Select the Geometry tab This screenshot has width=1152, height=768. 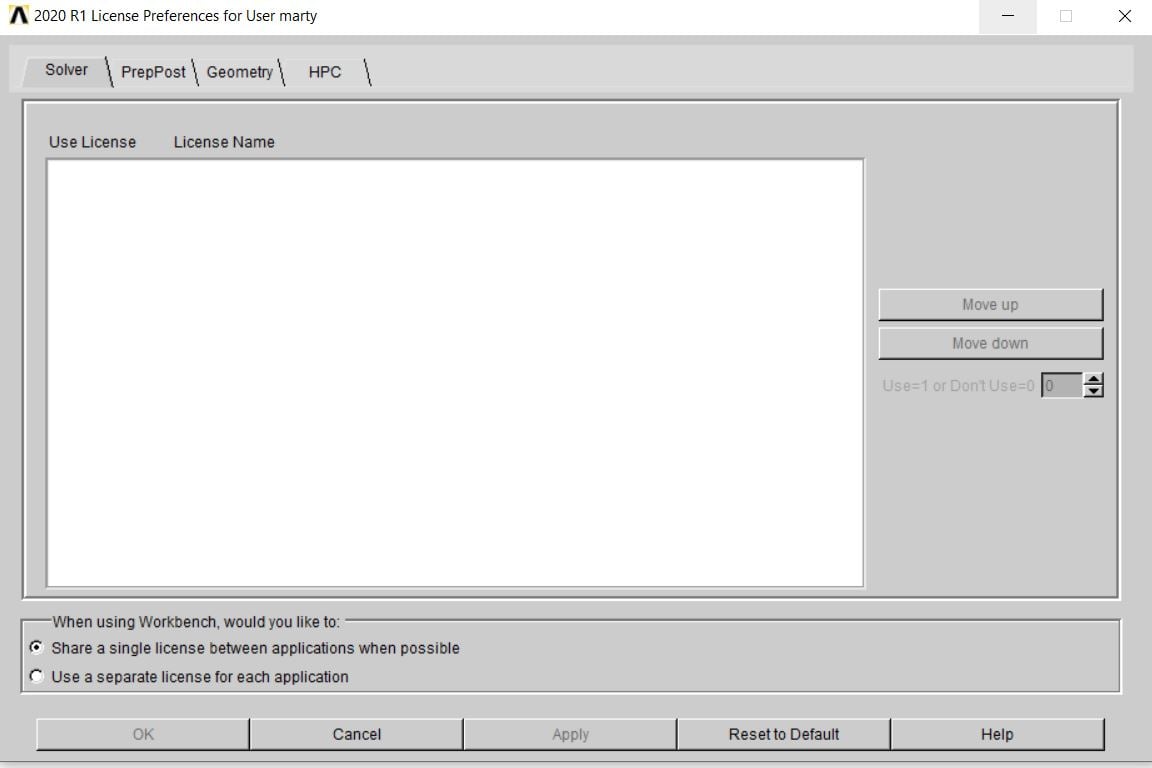pos(240,72)
